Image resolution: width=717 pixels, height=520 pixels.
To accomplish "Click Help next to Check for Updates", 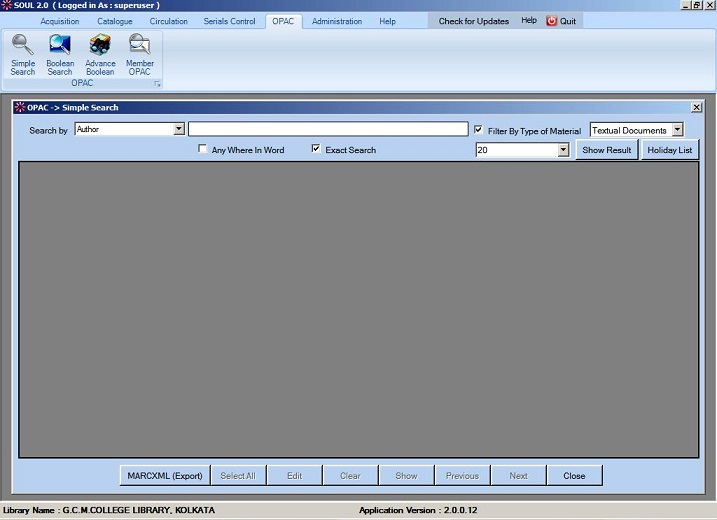I will point(529,21).
